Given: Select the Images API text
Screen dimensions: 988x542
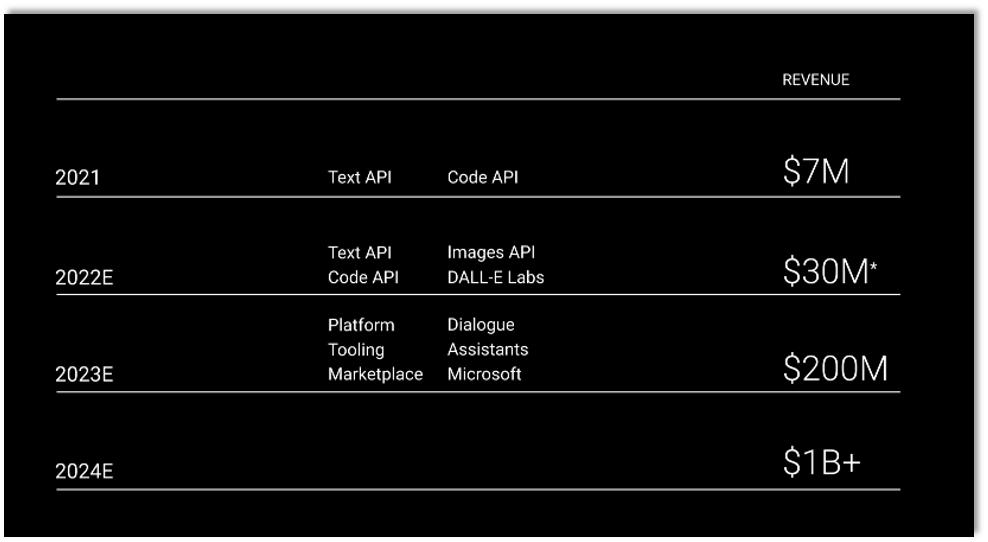Looking at the screenshot, I should tap(491, 253).
